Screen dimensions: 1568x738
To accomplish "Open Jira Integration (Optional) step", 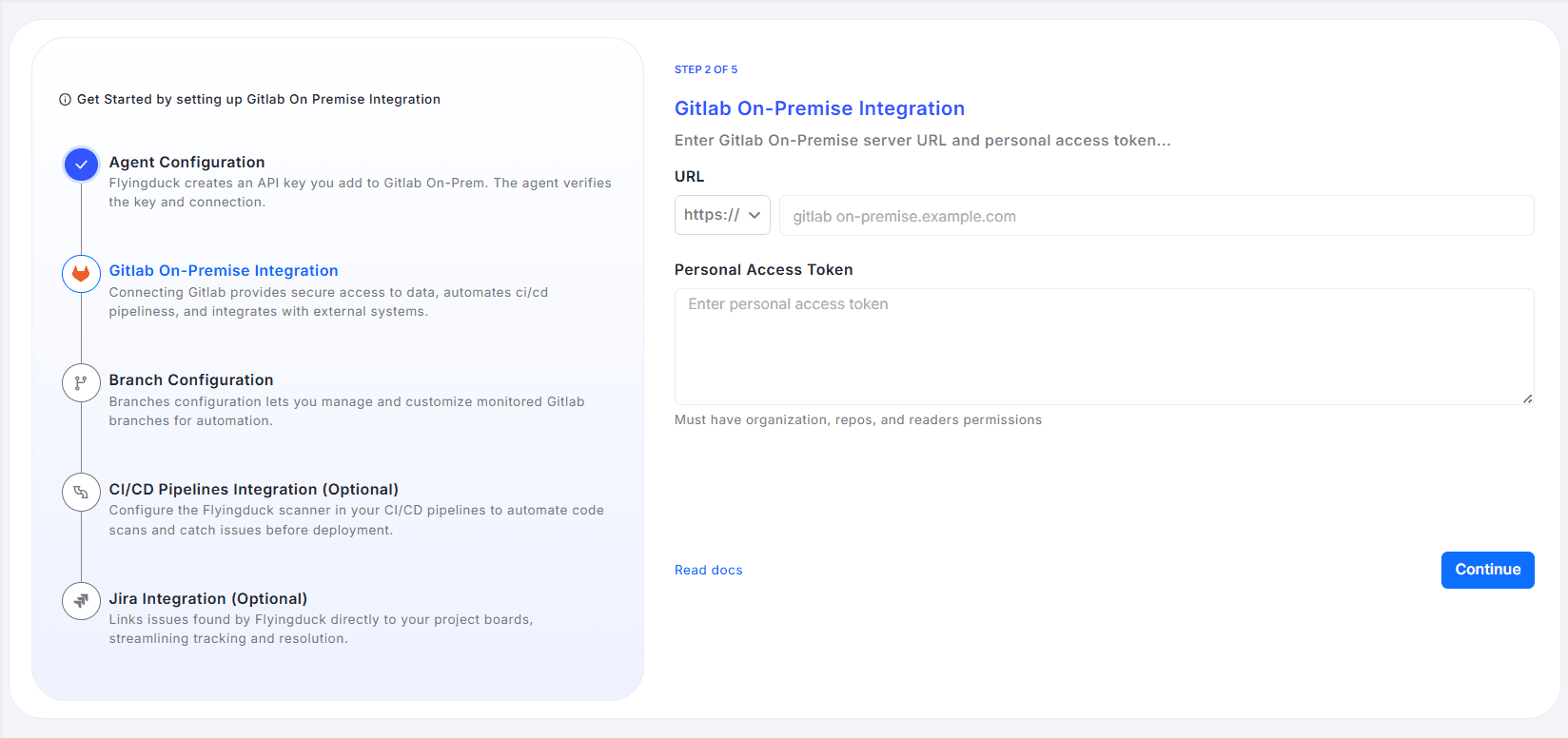I will click(207, 599).
